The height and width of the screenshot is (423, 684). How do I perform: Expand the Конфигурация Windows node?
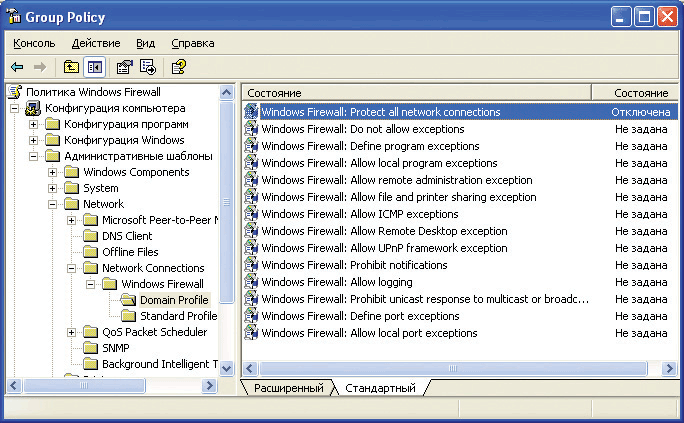[34, 140]
